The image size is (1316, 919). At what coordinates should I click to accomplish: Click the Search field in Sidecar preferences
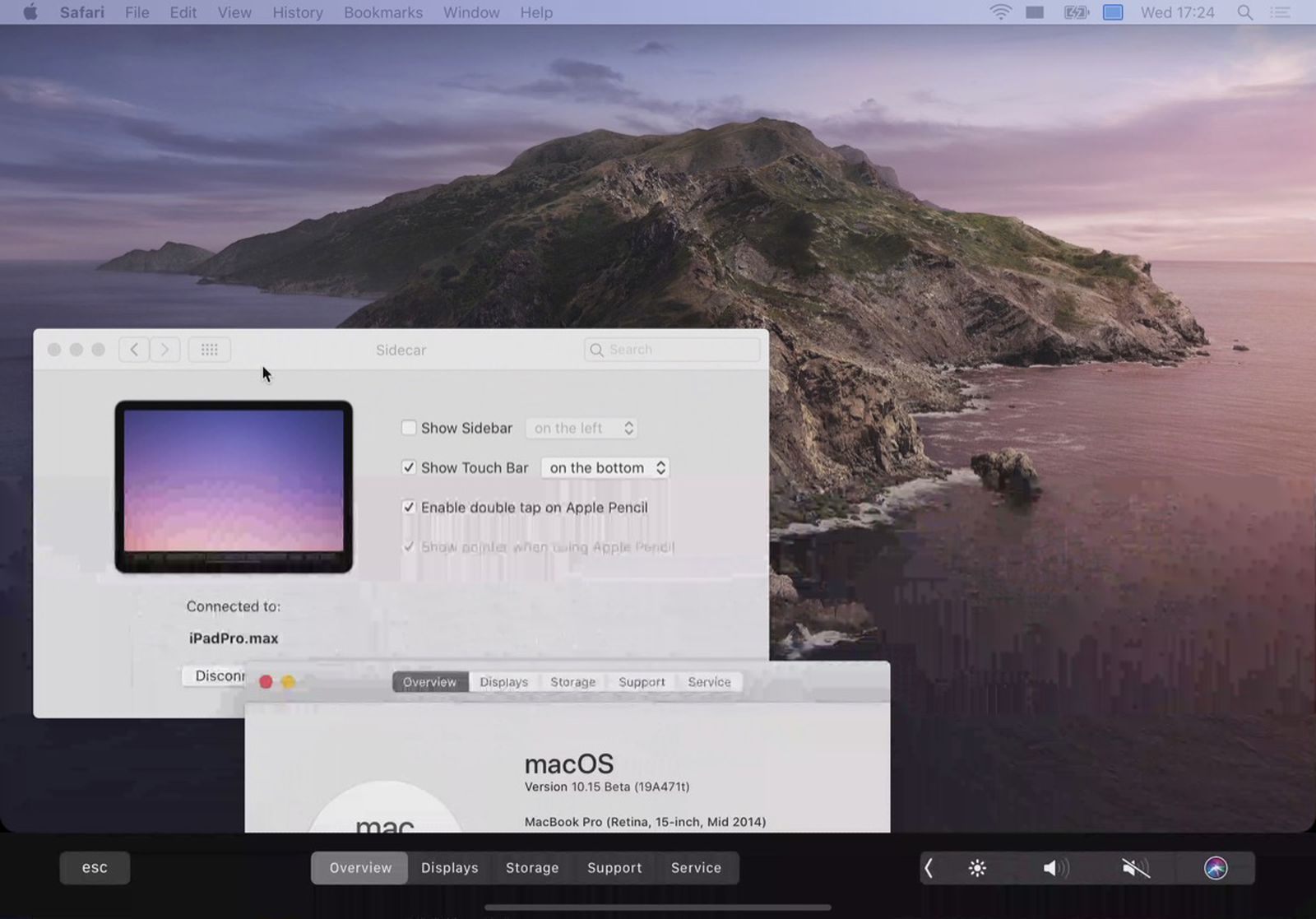coord(671,349)
